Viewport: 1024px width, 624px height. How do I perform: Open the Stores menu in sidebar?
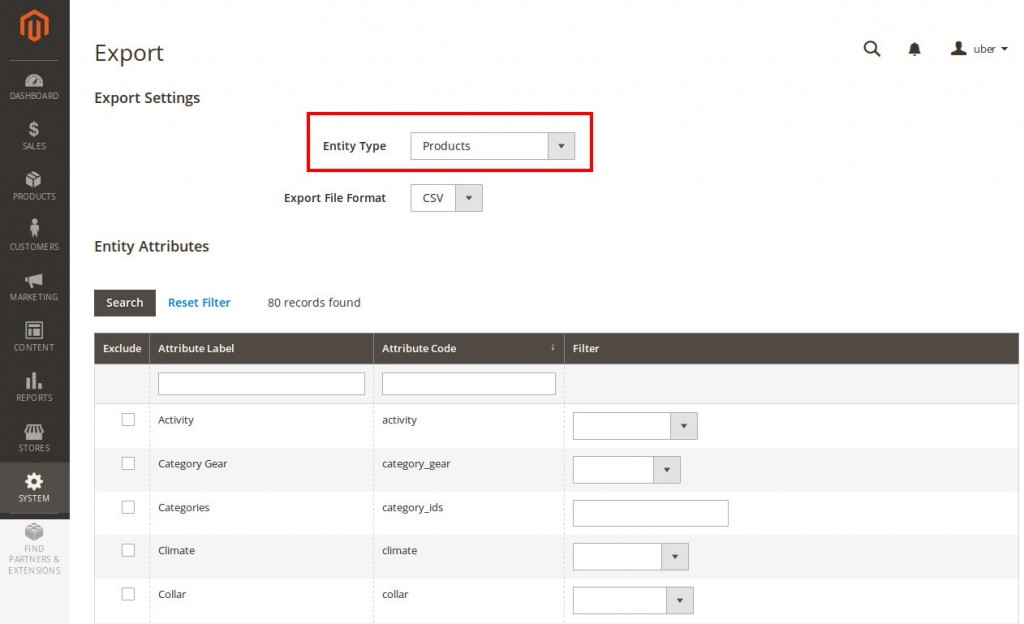[x=34, y=437]
